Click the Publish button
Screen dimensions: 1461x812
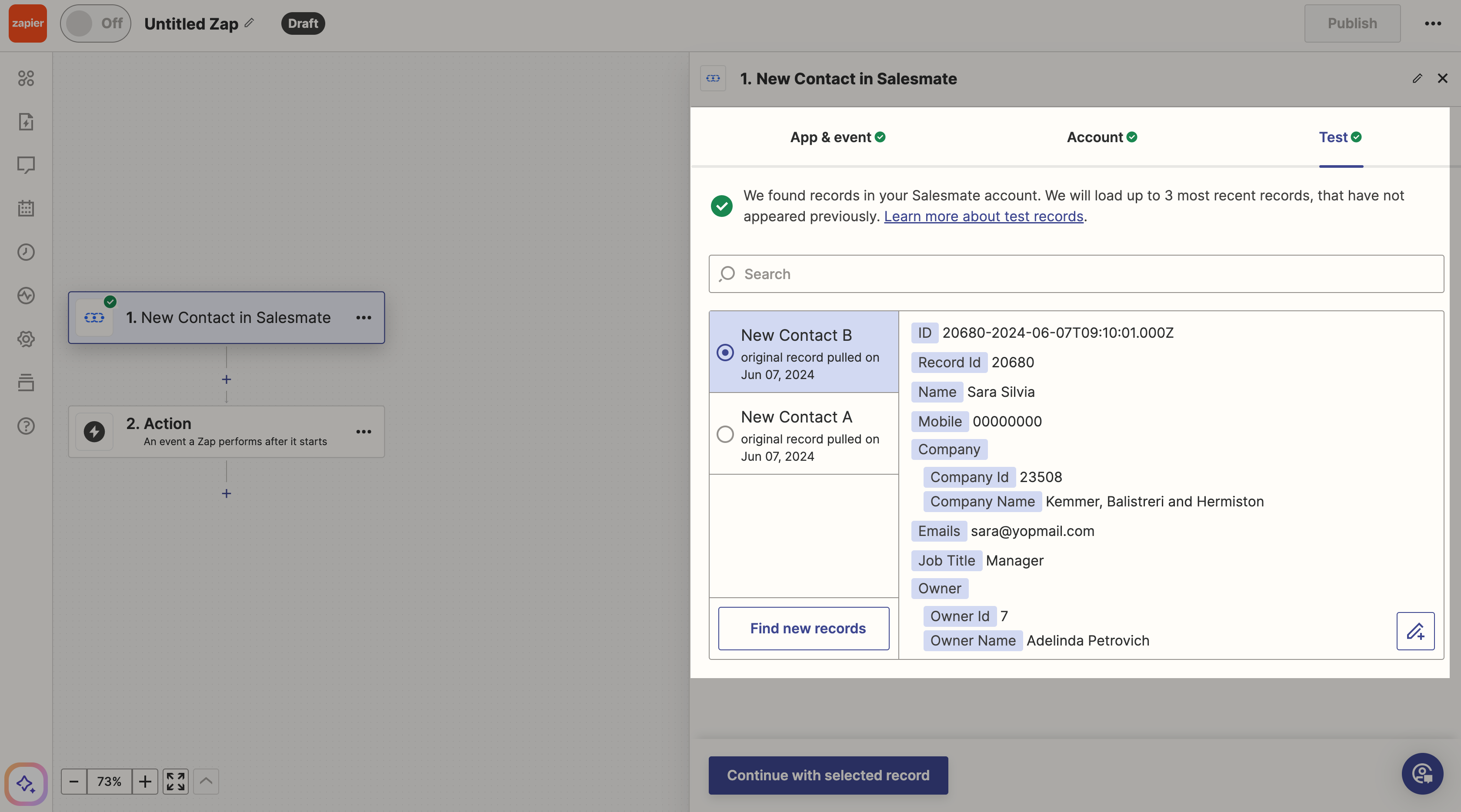pos(1352,23)
